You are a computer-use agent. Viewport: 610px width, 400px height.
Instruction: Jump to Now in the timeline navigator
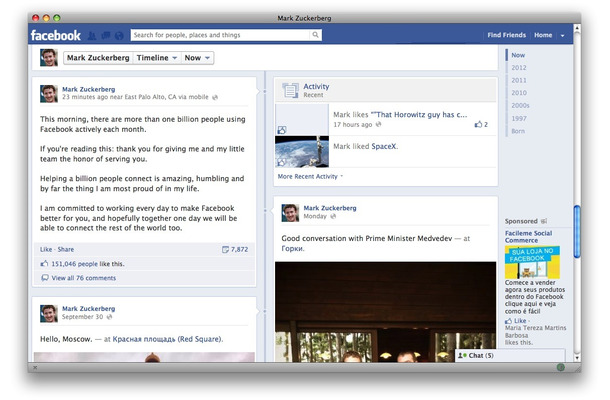tap(518, 55)
